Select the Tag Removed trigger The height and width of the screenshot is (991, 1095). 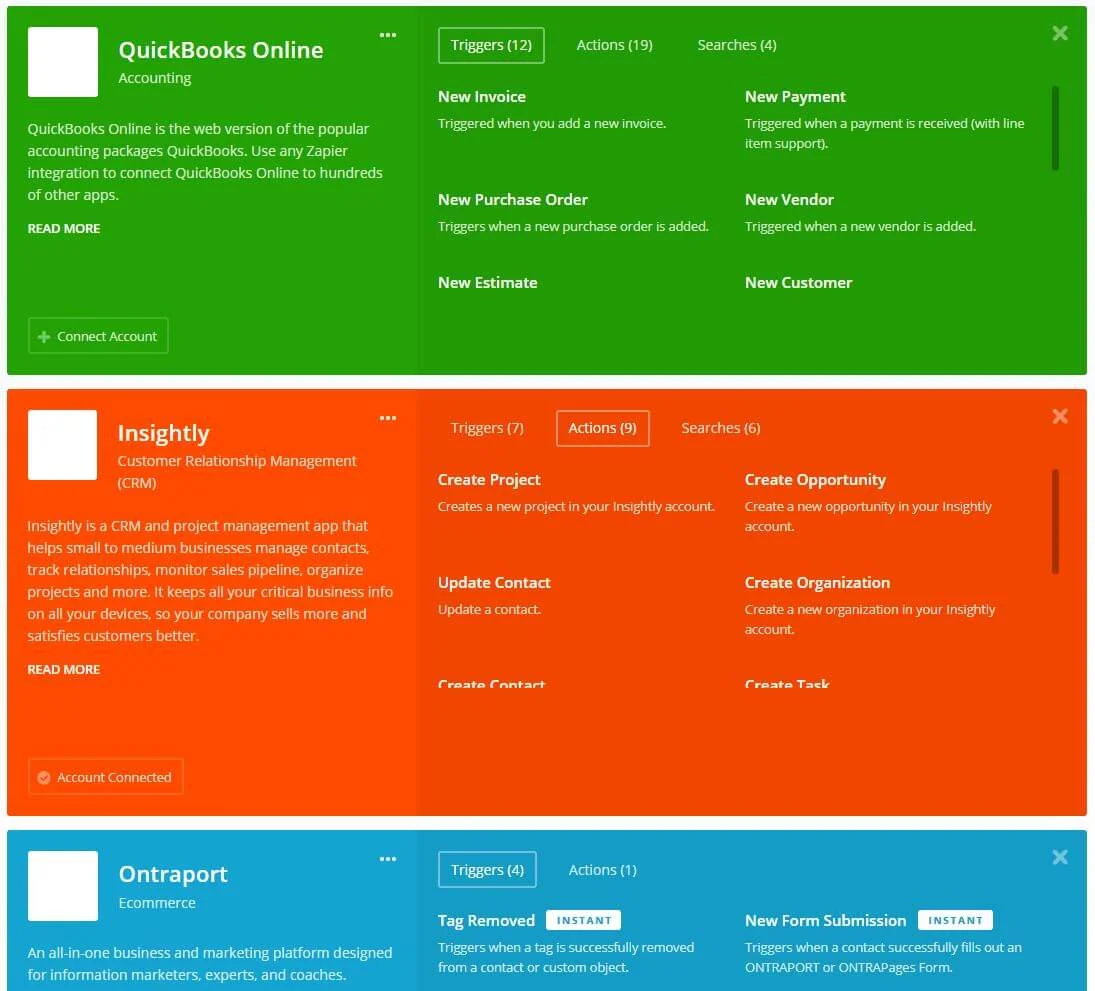coord(486,921)
